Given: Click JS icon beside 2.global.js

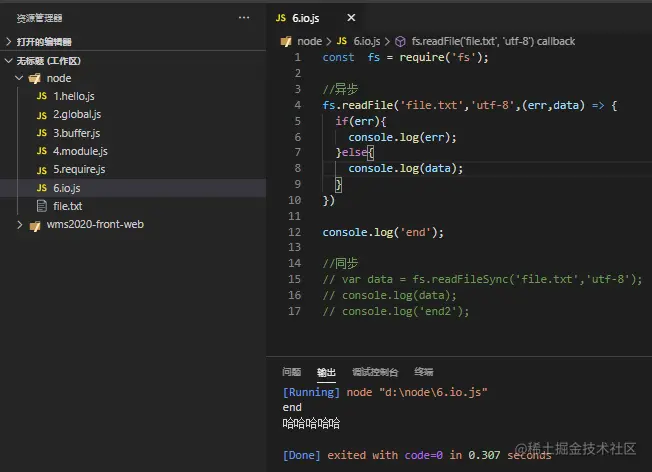Looking at the screenshot, I should pyautogui.click(x=42, y=115).
